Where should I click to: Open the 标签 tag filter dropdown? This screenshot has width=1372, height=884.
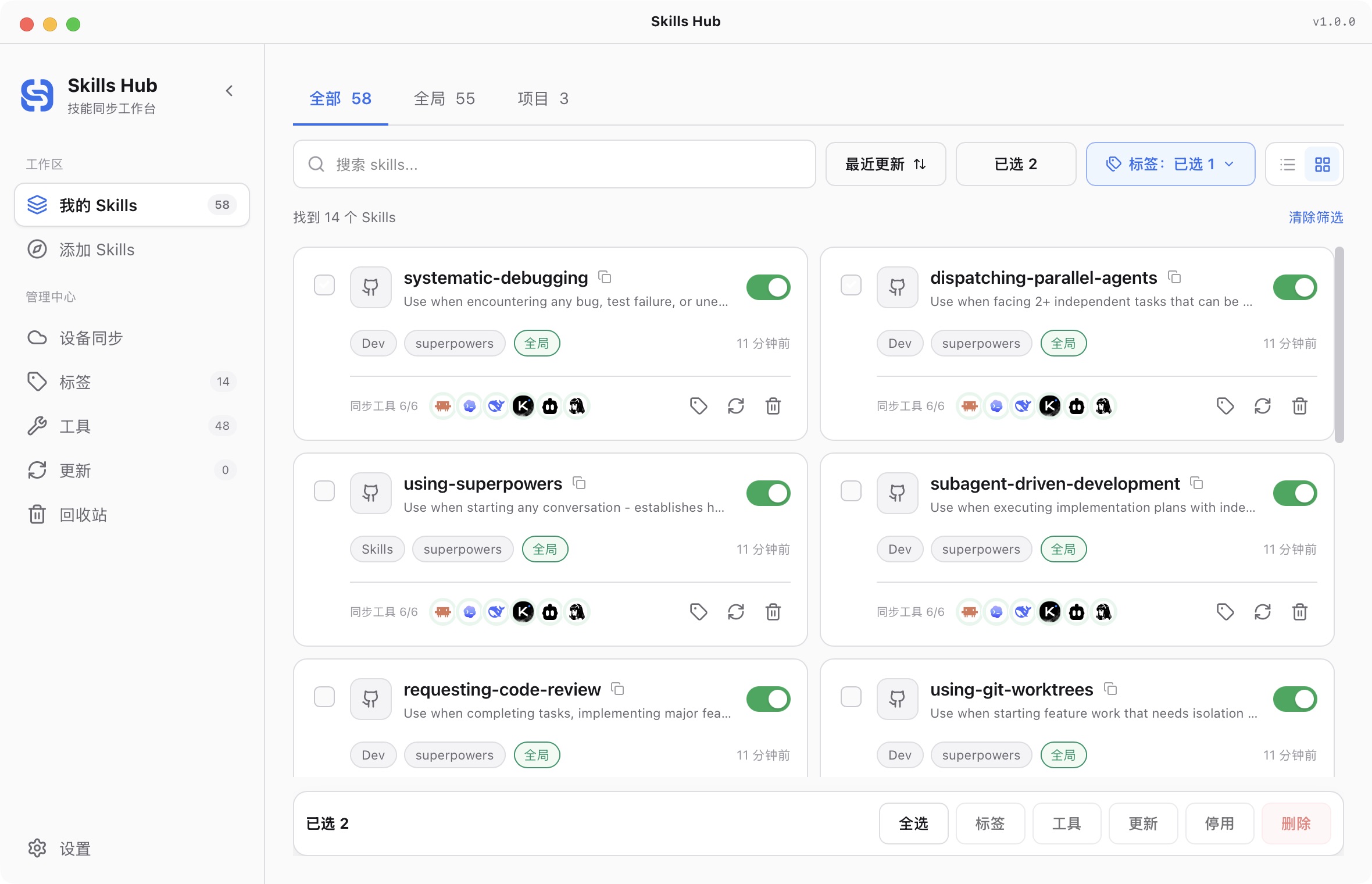(1170, 164)
